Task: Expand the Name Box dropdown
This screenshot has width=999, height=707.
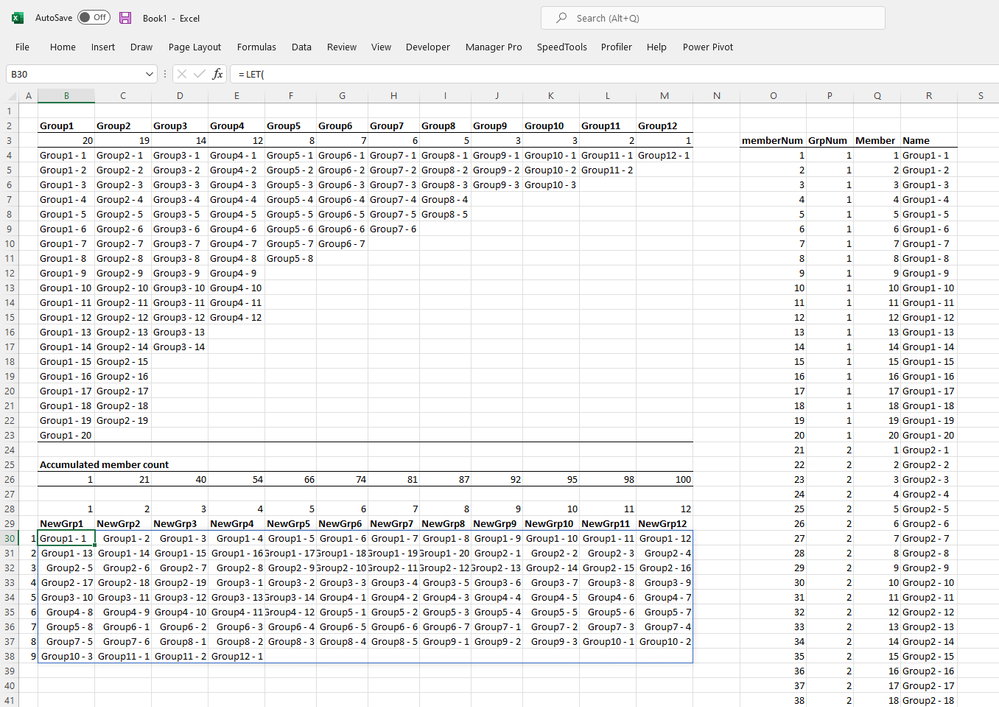Action: tap(149, 74)
